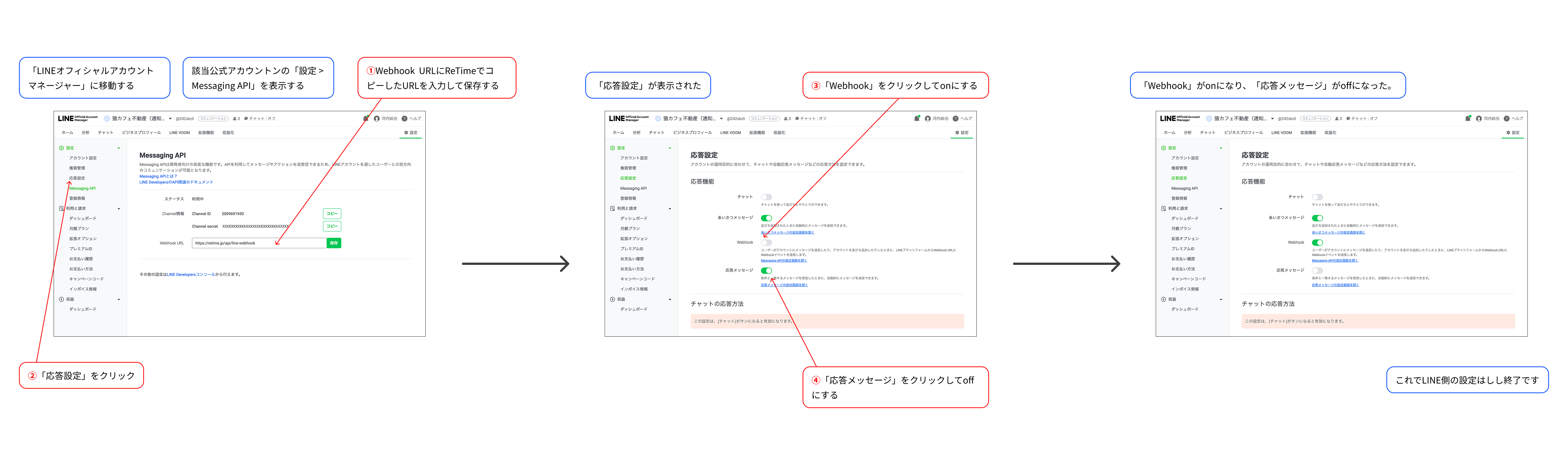Copy the Channel secret with コピー button
Viewport: 1568px width, 465px height.
click(x=332, y=227)
